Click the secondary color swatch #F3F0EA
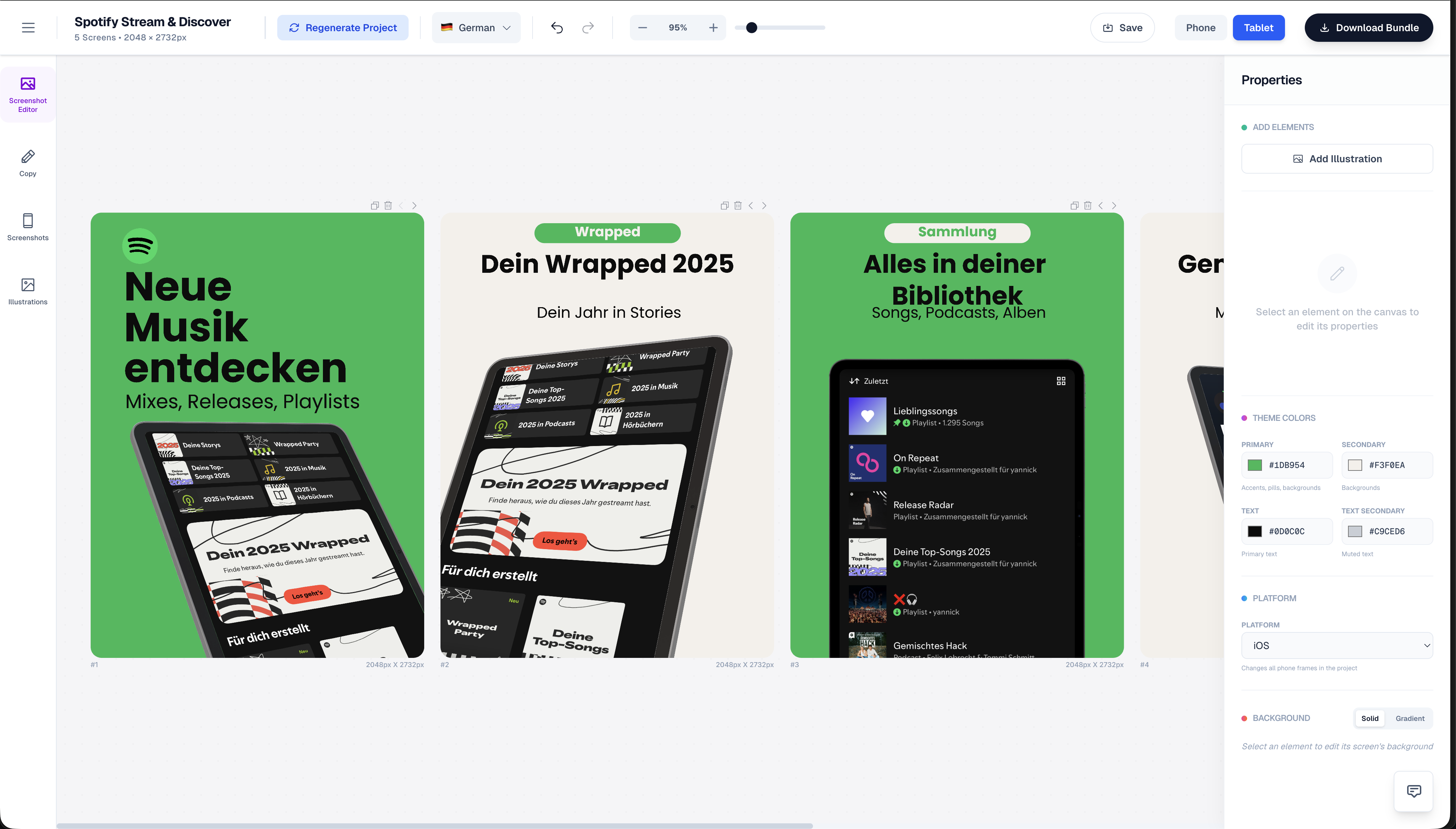The width and height of the screenshot is (1456, 829). pos(1355,465)
